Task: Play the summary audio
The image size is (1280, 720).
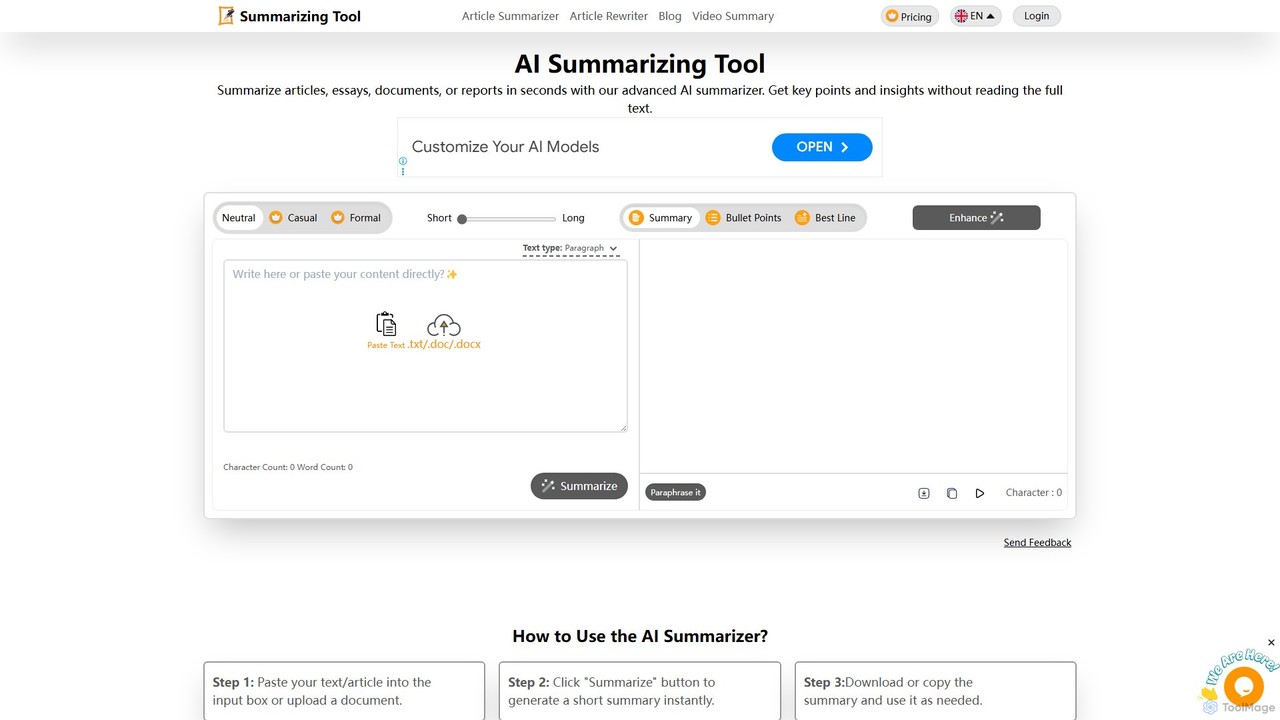Action: (x=980, y=493)
